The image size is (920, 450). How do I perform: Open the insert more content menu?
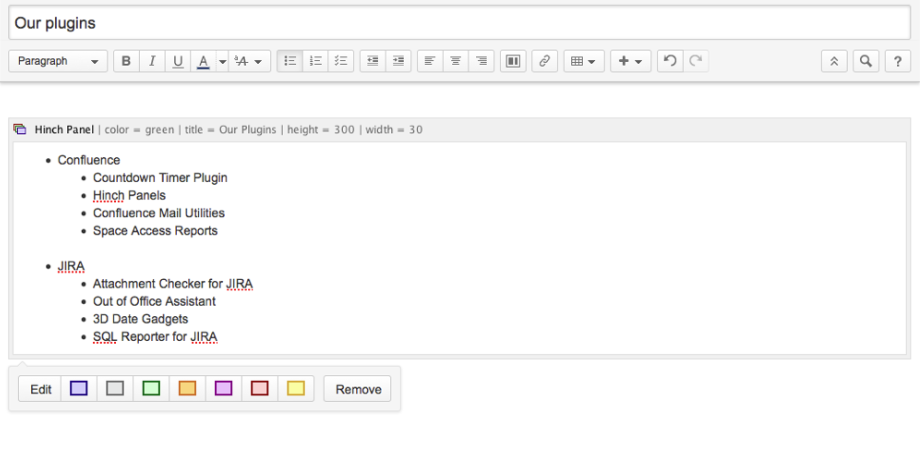coord(631,61)
